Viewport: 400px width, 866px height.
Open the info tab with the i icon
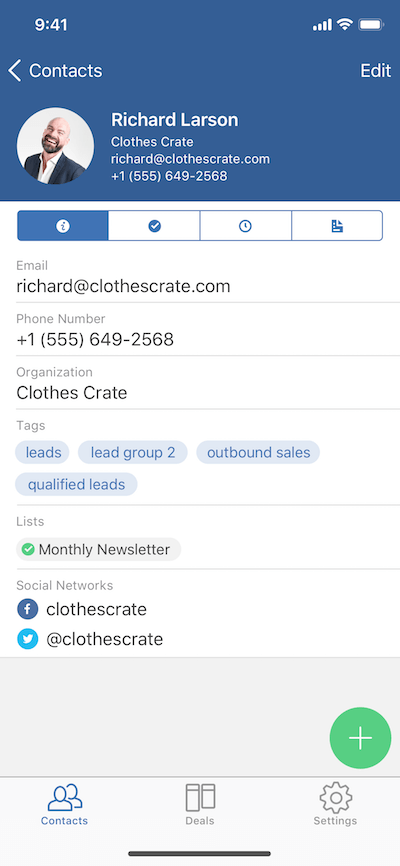click(62, 226)
